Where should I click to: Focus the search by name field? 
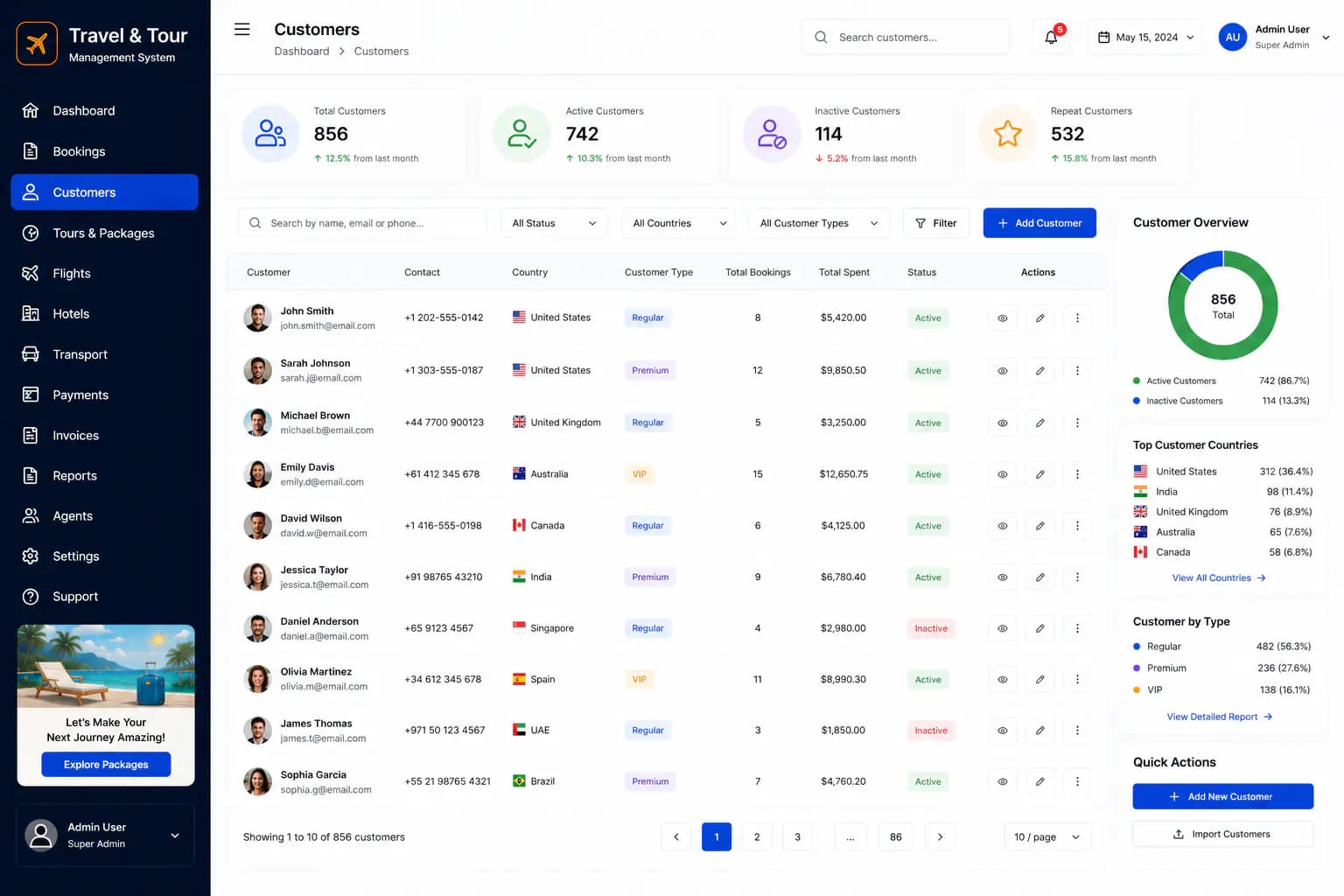[362, 223]
